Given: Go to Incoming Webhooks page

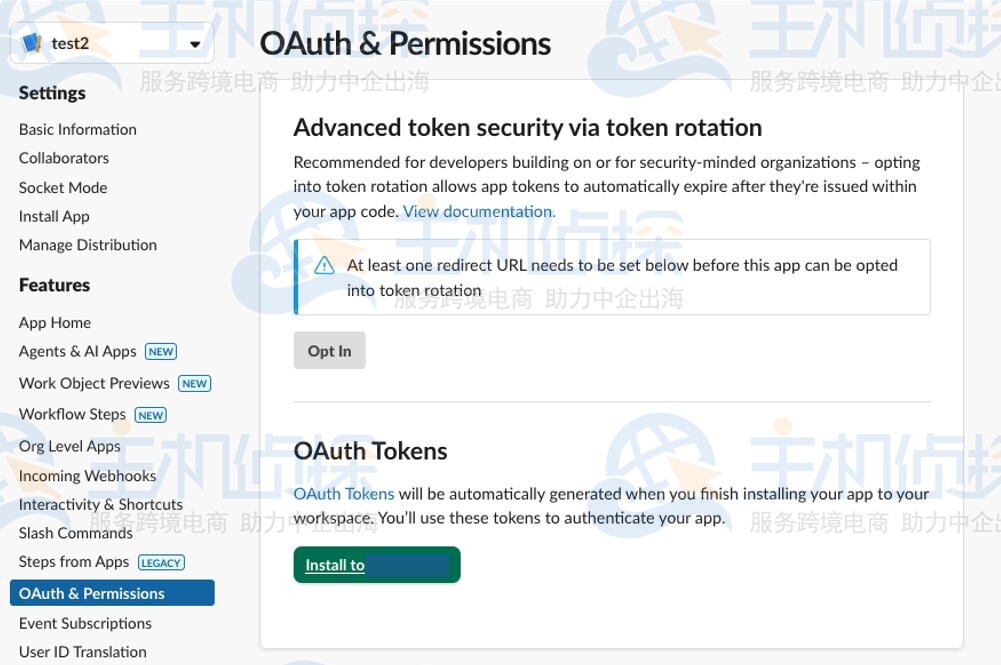Looking at the screenshot, I should coord(88,476).
